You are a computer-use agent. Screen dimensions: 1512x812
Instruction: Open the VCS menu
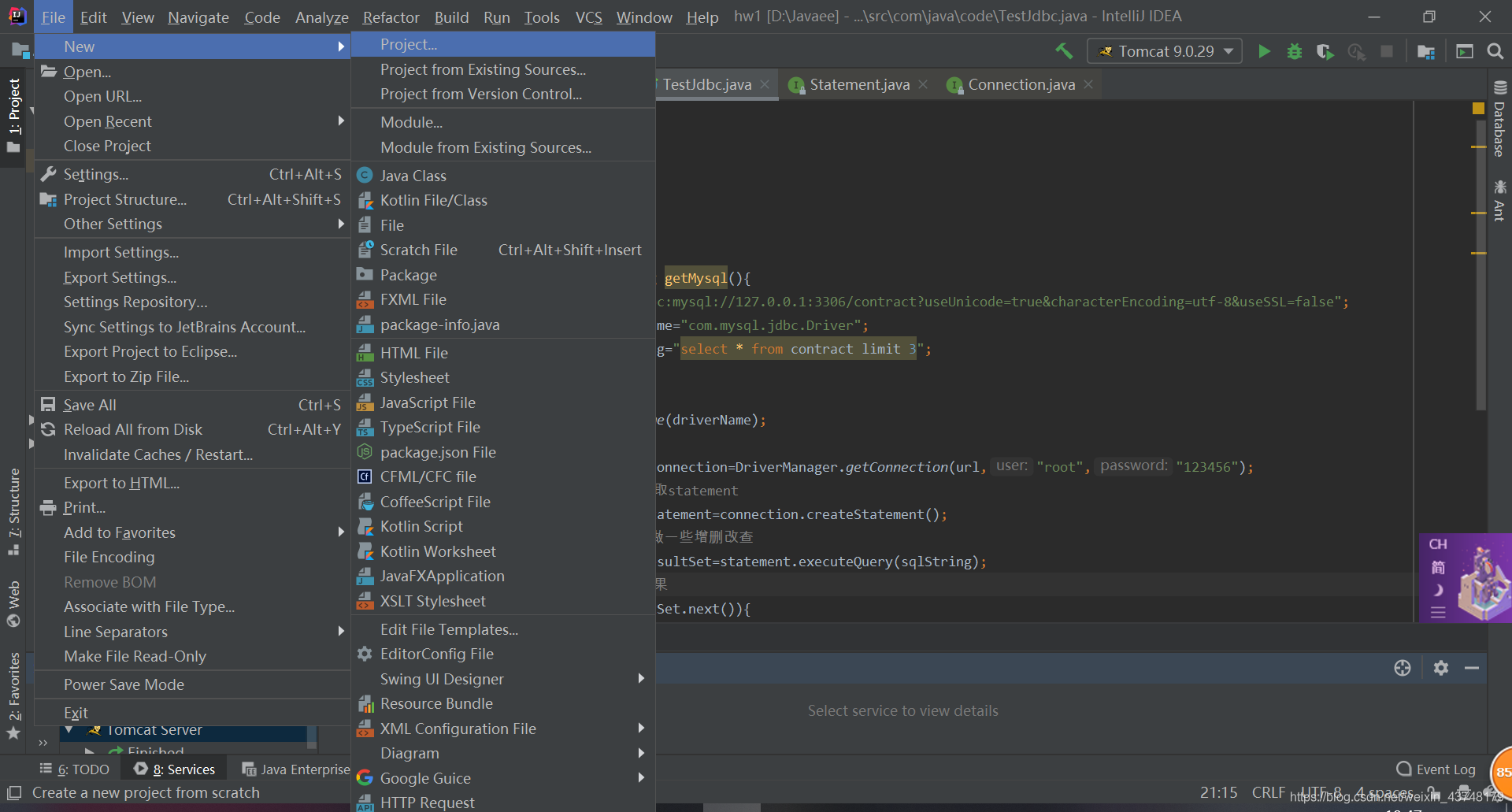coord(588,17)
